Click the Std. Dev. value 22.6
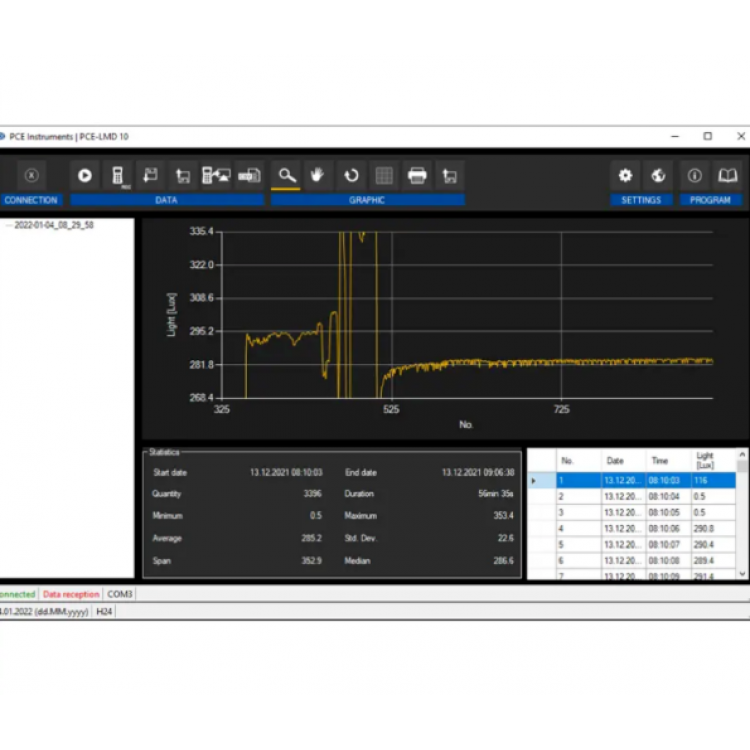The height and width of the screenshot is (750, 750). tap(506, 538)
